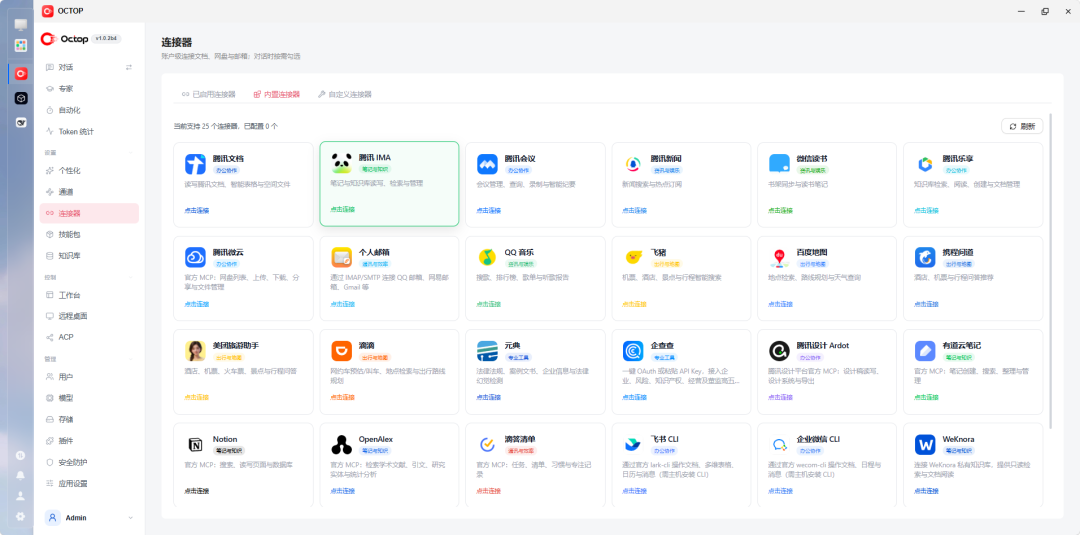The height and width of the screenshot is (535, 1080).
Task: Open 对话 in the sidebar
Action: (90, 67)
